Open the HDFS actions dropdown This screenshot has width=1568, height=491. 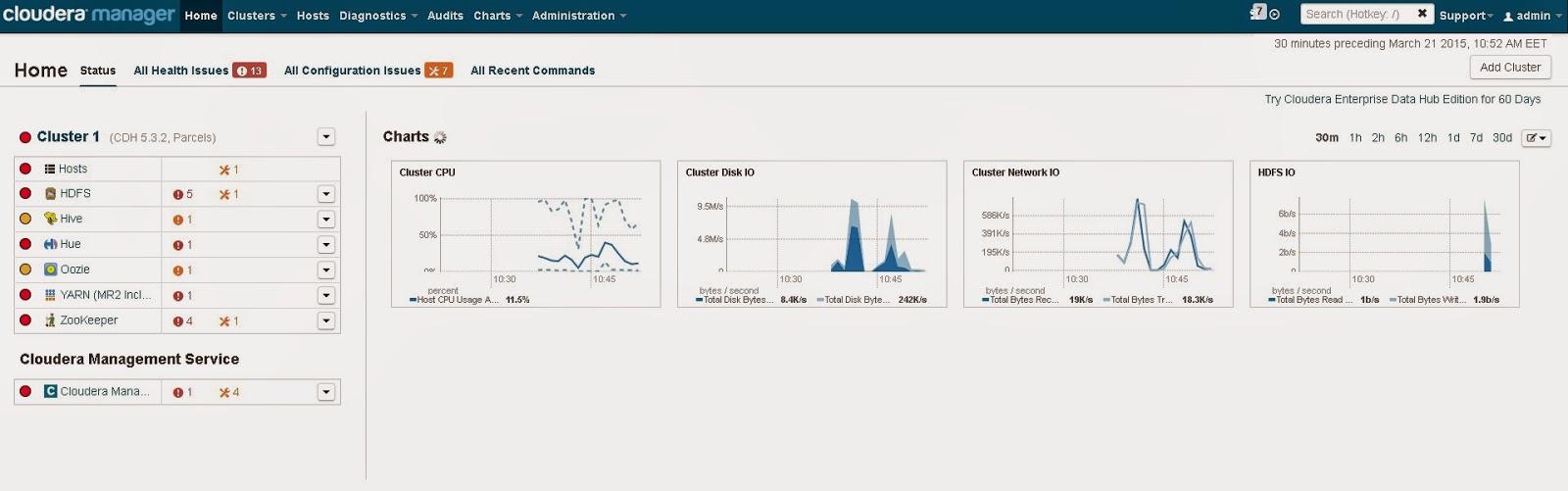pyautogui.click(x=326, y=194)
